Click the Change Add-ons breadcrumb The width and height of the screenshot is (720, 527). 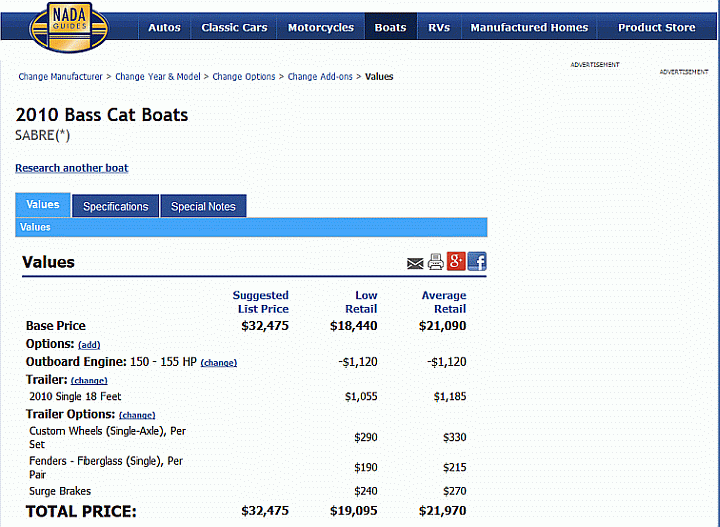point(320,77)
